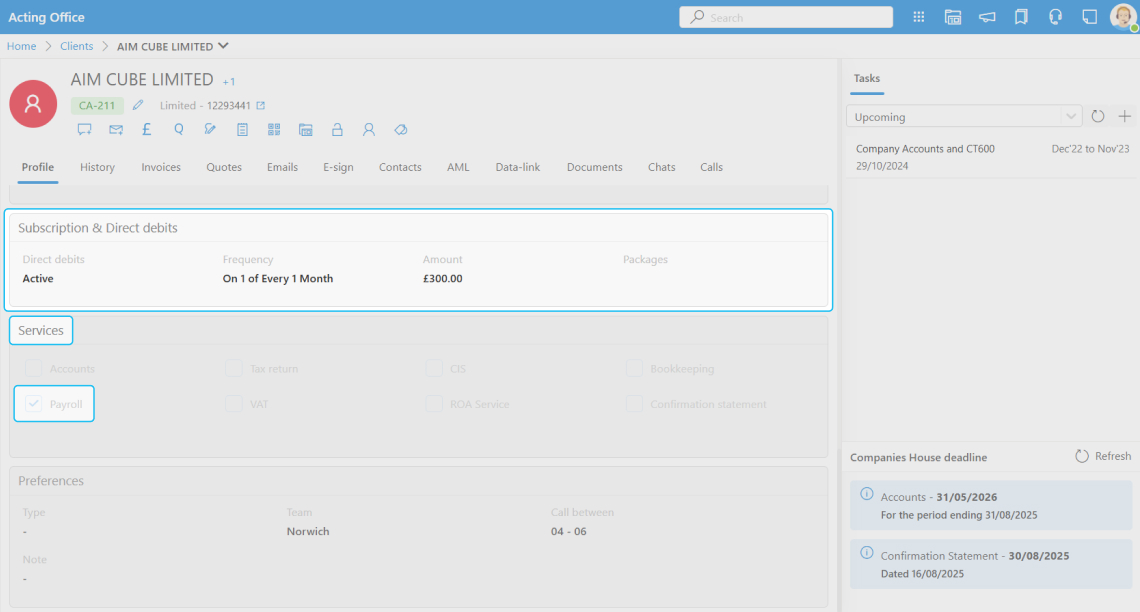
Task: Click the pound sign icon under client name
Action: point(146,129)
